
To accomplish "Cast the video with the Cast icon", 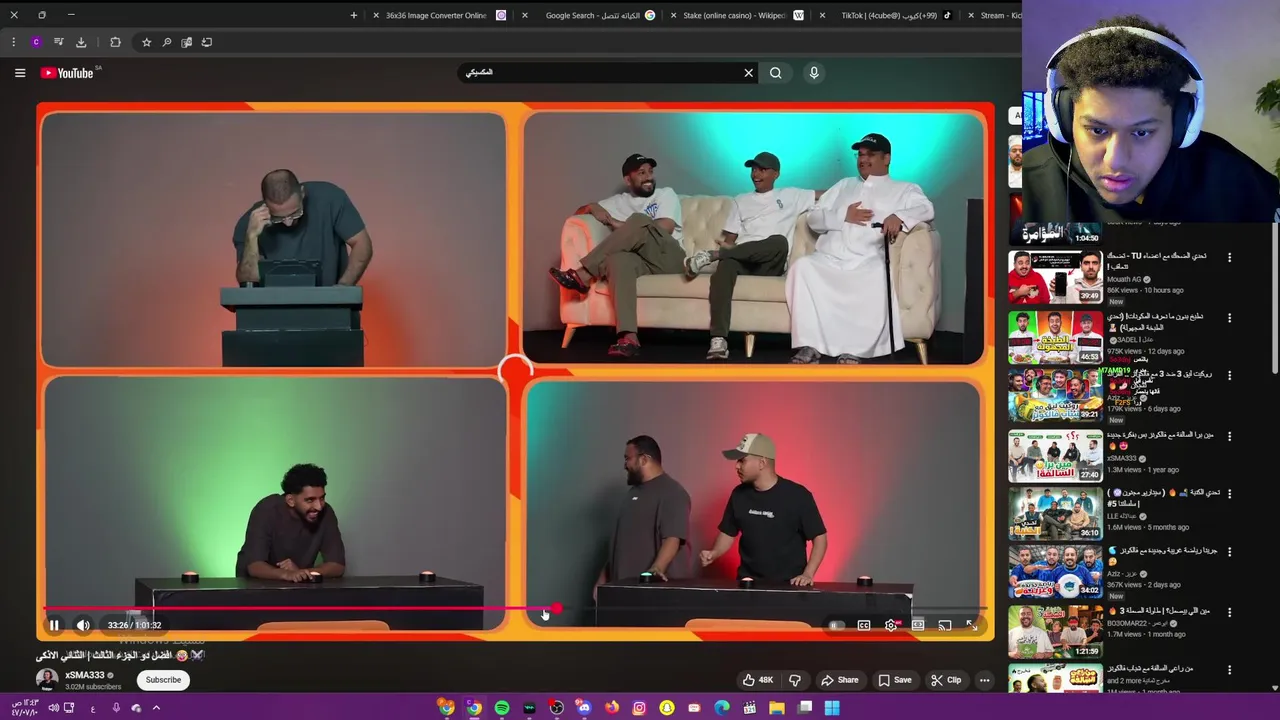I will click(x=945, y=625).
